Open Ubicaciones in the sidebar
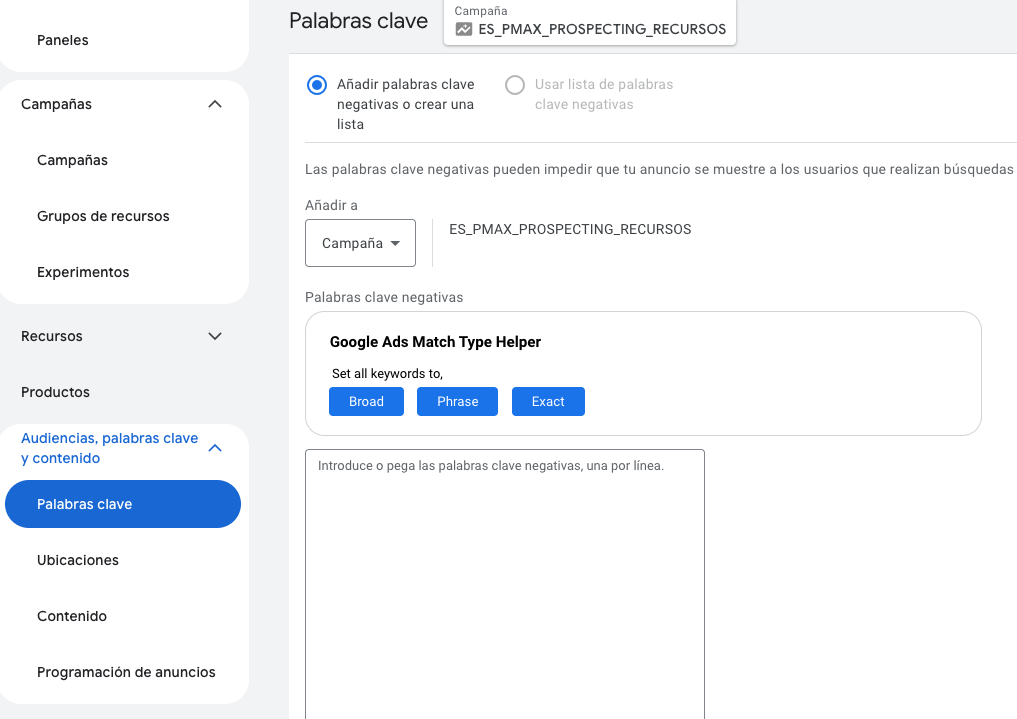Viewport: 1017px width, 719px height. click(x=78, y=560)
